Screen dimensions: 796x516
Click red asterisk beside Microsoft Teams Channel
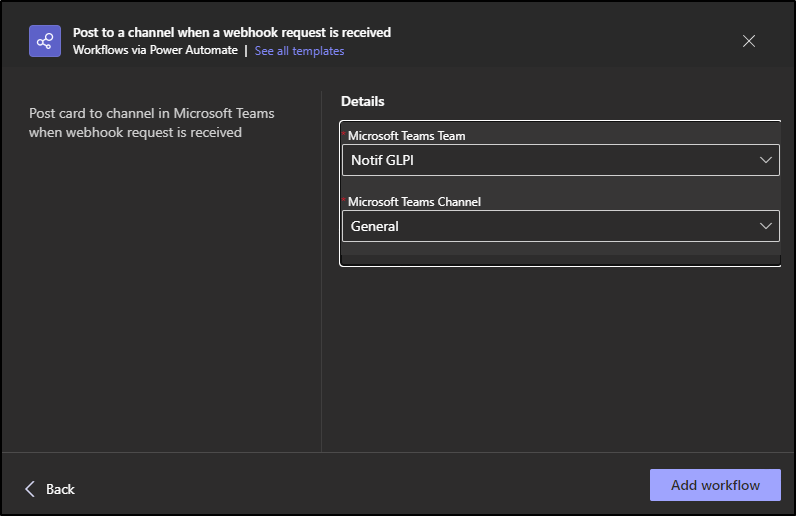tap(344, 201)
